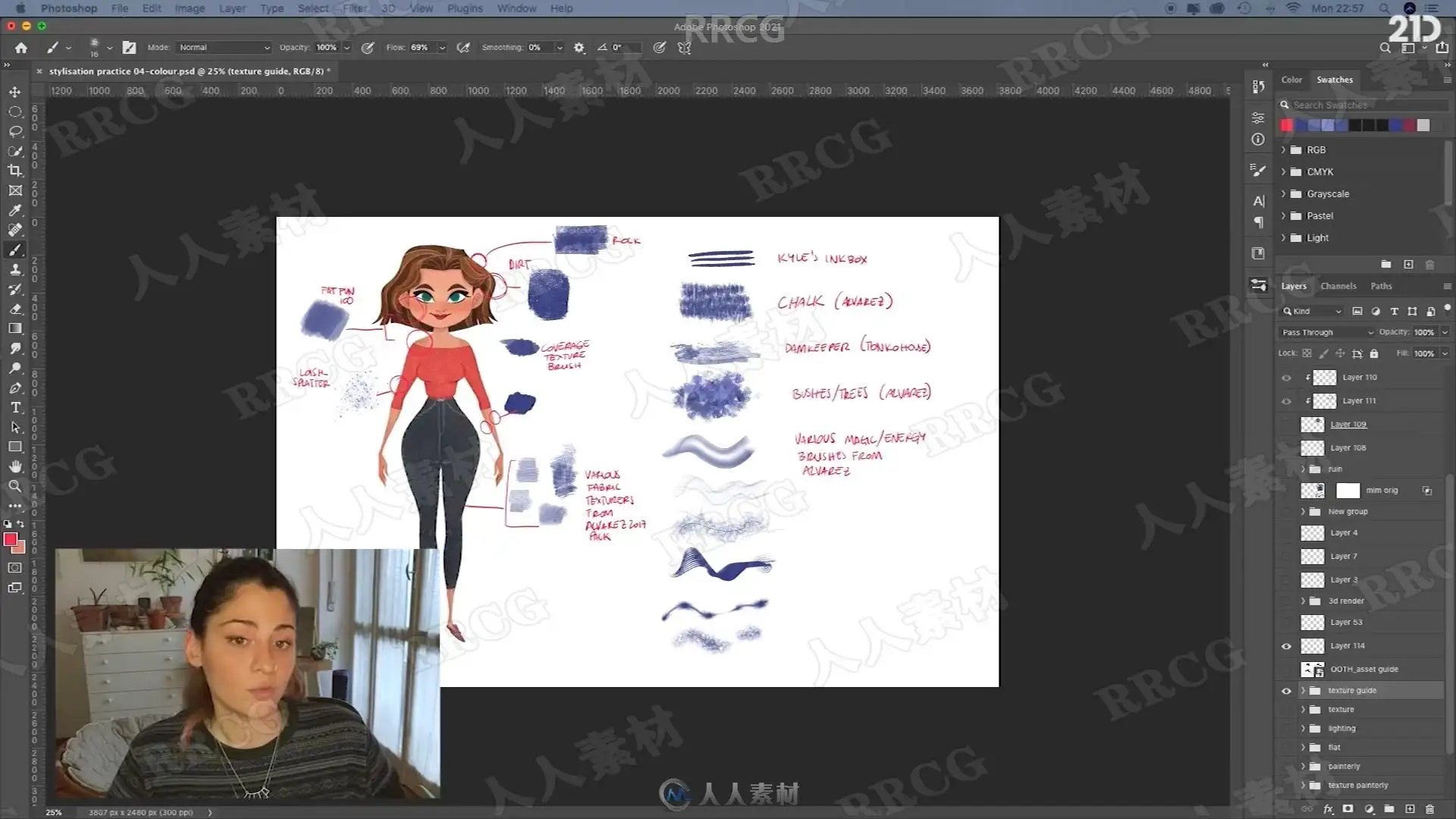Screen dimensions: 1456x819
Task: Delete layer using trash icon
Action: pos(1429,809)
